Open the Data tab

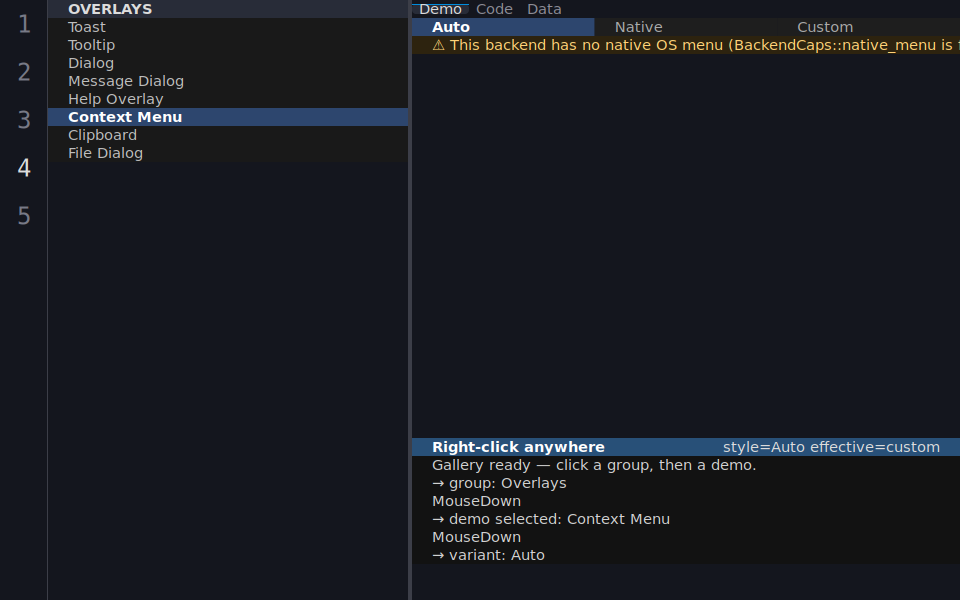[x=544, y=9]
